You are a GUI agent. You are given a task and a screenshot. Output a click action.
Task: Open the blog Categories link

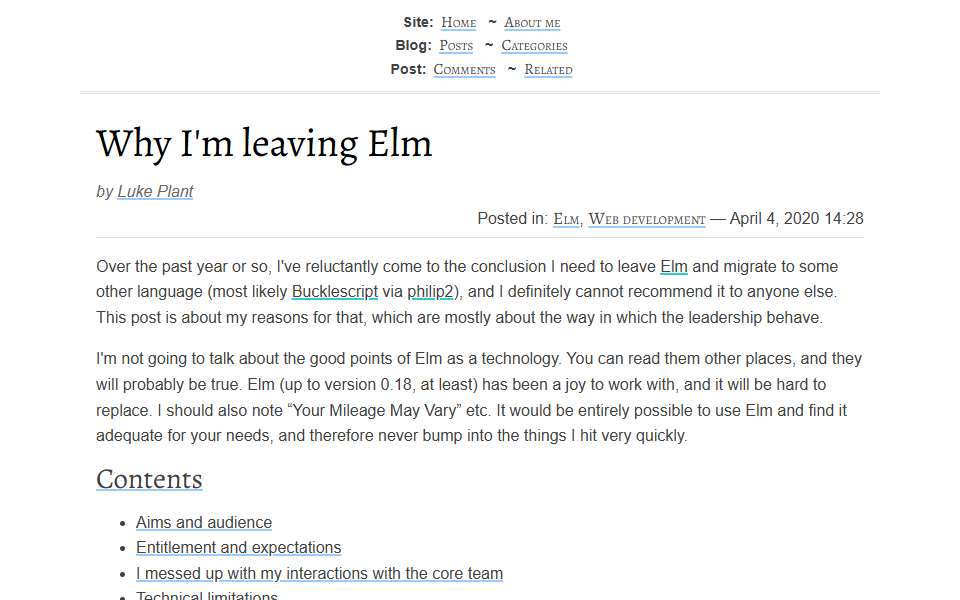[x=534, y=46]
